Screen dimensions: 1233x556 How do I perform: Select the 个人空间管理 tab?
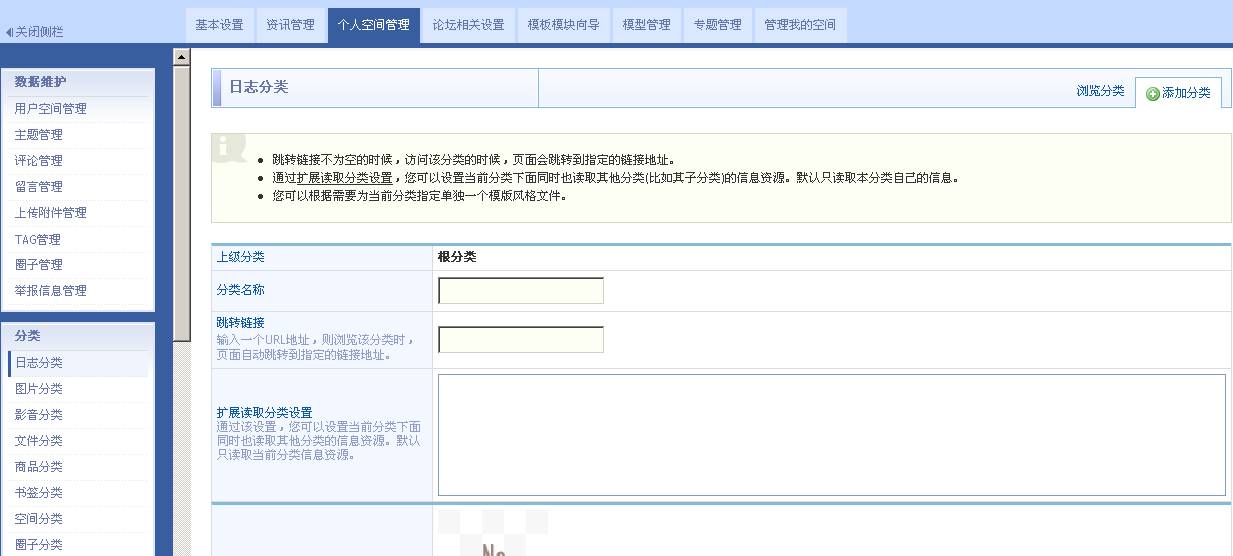373,25
